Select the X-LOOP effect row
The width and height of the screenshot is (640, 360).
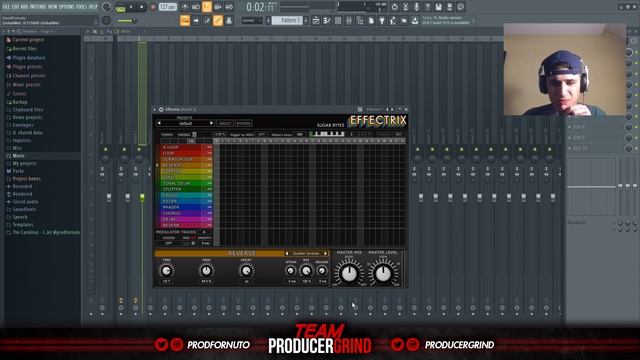pos(185,147)
